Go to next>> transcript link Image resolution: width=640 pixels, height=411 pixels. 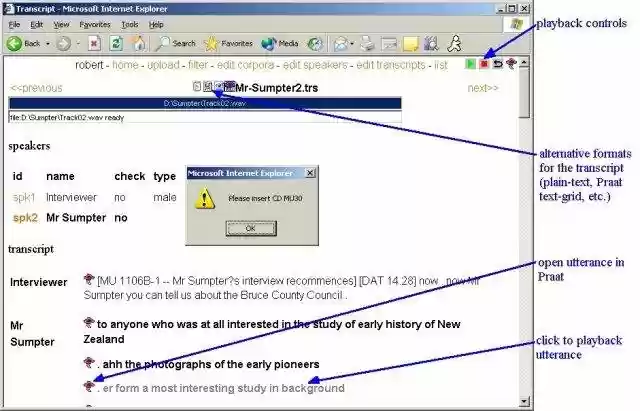(483, 88)
